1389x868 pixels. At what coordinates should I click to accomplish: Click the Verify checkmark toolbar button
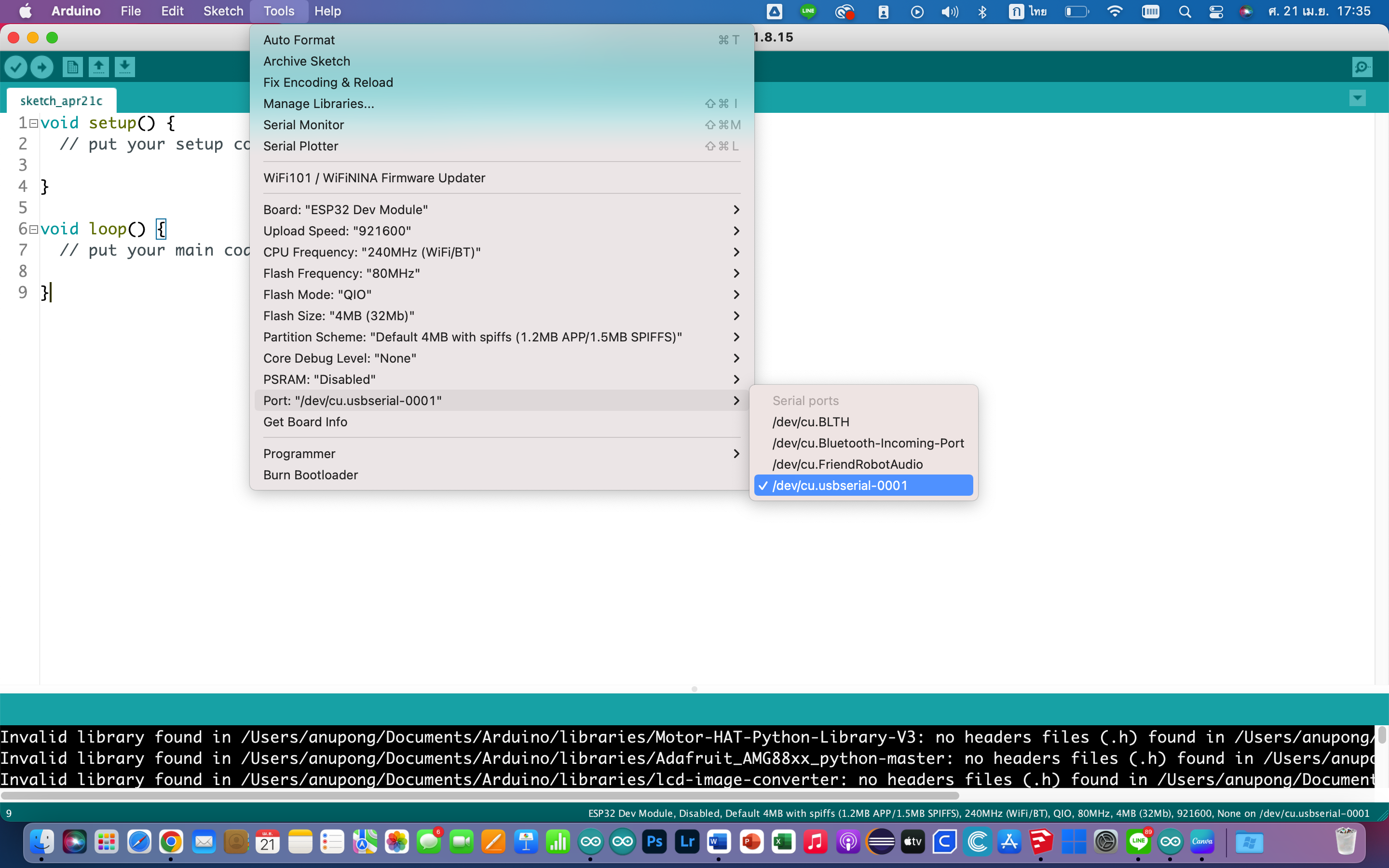point(15,68)
